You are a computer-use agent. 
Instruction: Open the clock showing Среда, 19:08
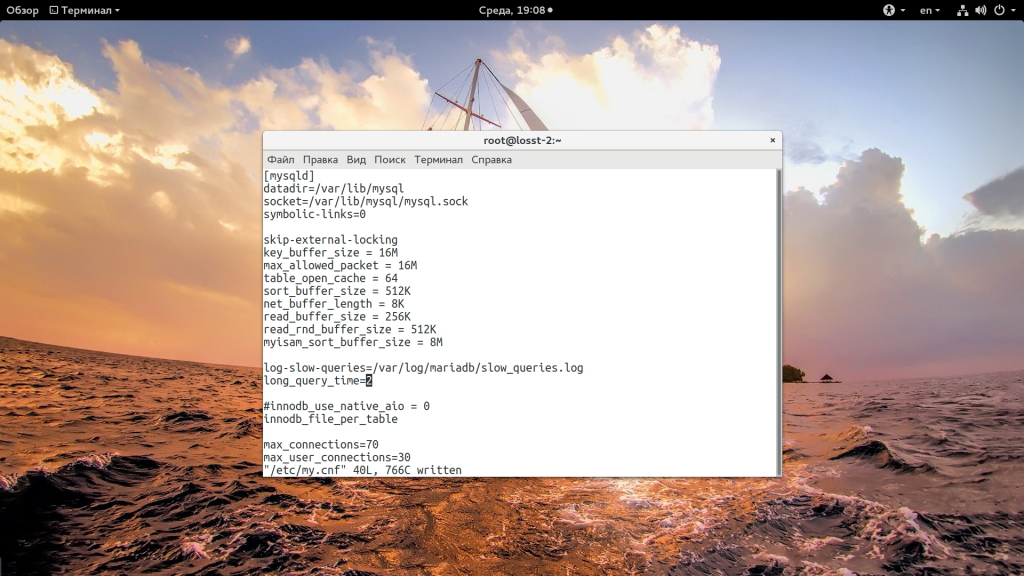511,10
